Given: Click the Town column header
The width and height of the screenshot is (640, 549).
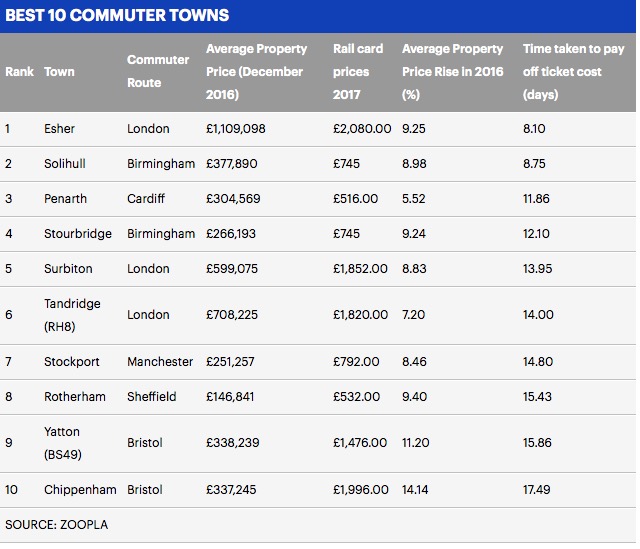Looking at the screenshot, I should (59, 72).
